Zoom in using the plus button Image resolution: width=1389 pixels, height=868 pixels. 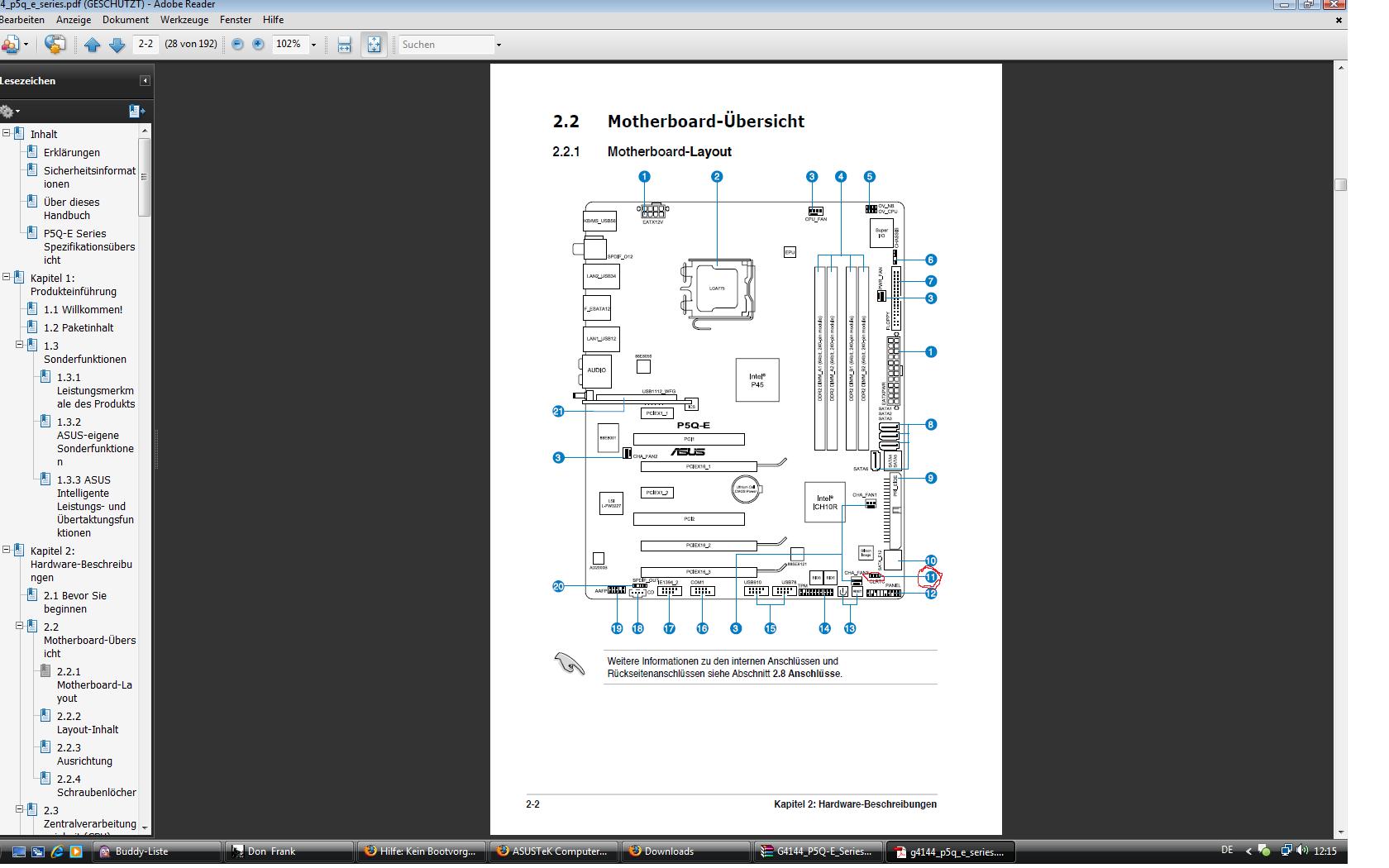click(x=258, y=44)
